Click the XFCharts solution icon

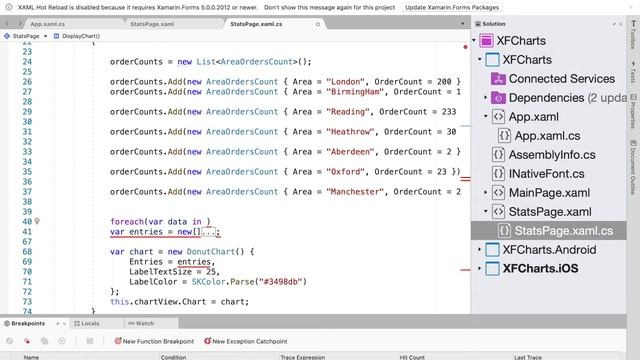click(487, 41)
